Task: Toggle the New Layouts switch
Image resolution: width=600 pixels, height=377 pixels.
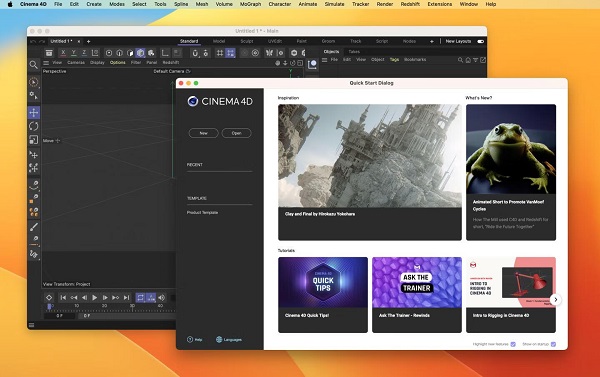Action: (481, 41)
